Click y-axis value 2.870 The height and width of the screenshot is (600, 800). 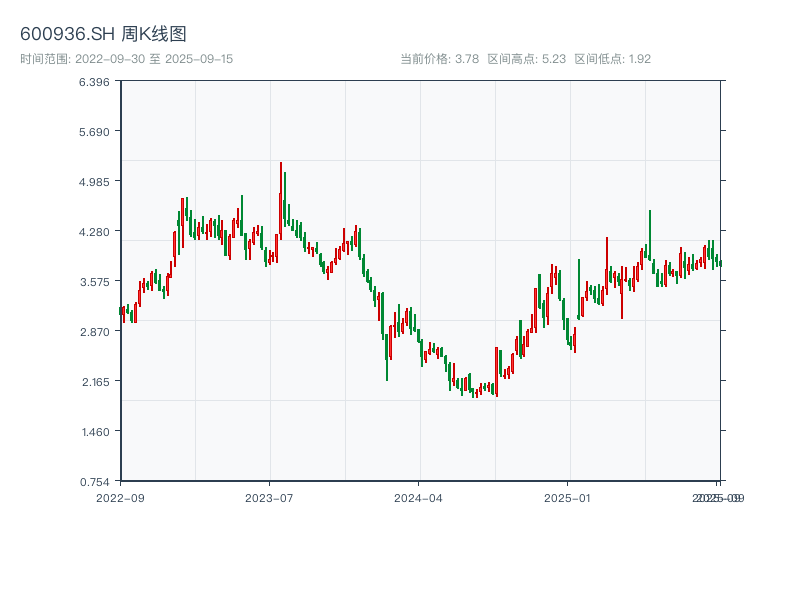tap(94, 332)
